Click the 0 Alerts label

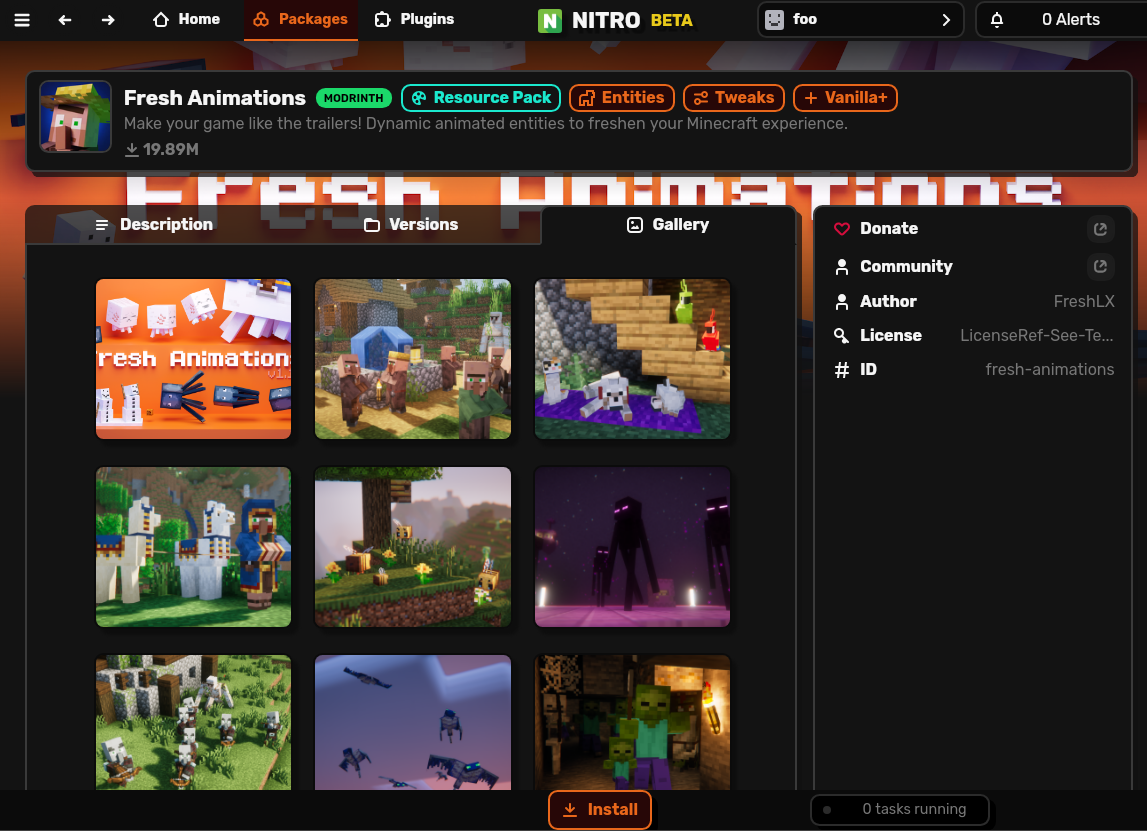click(1070, 20)
